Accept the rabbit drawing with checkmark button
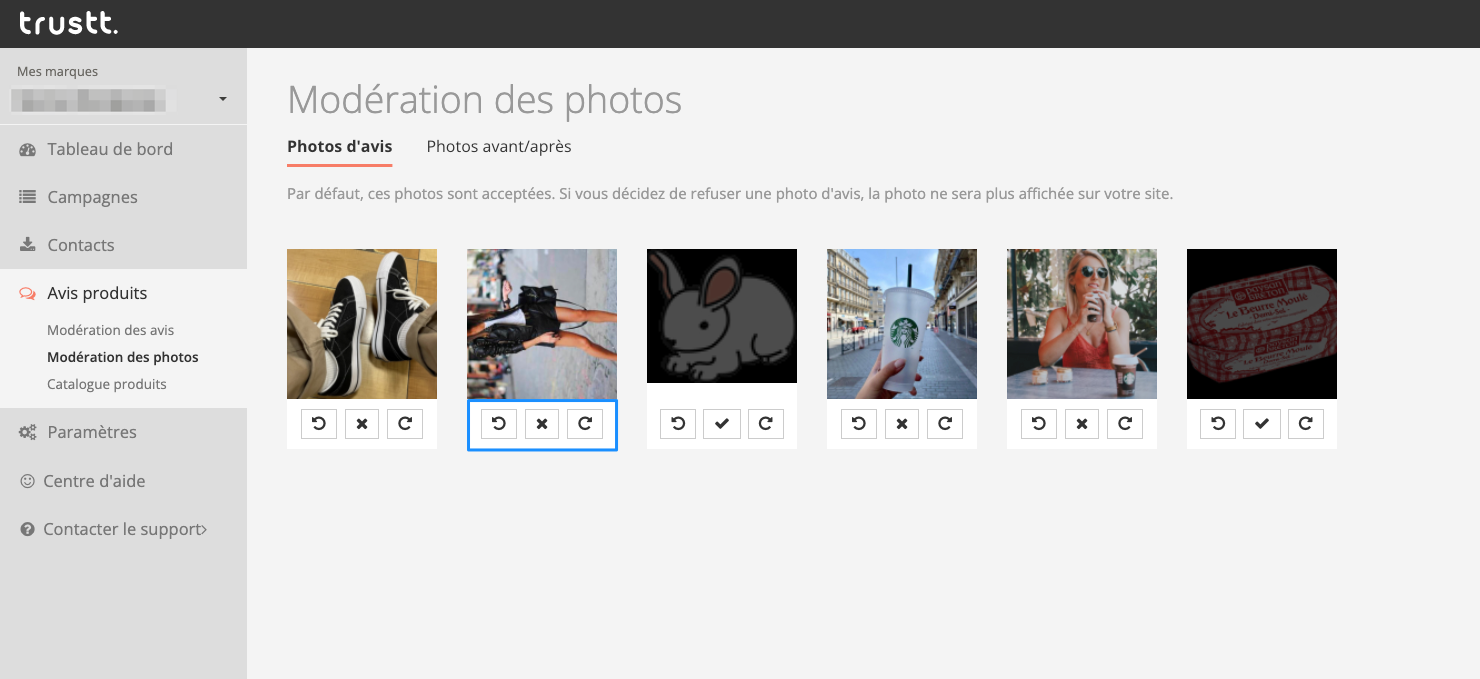Screen dimensions: 1480x679 tap(722, 424)
